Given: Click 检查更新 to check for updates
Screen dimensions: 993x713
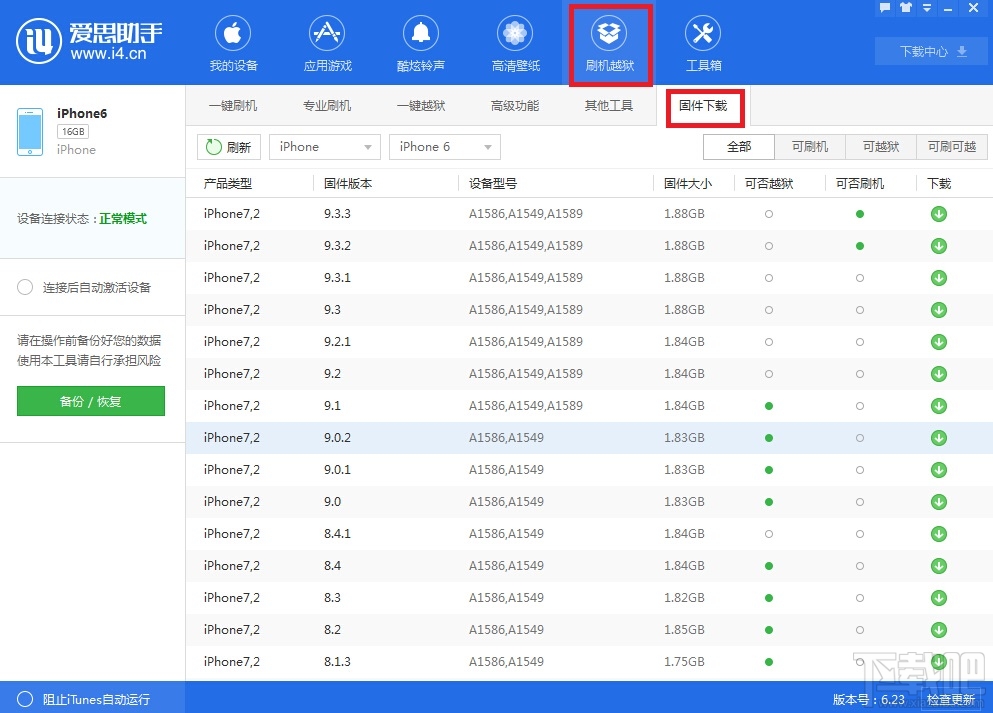Looking at the screenshot, I should pos(950,700).
